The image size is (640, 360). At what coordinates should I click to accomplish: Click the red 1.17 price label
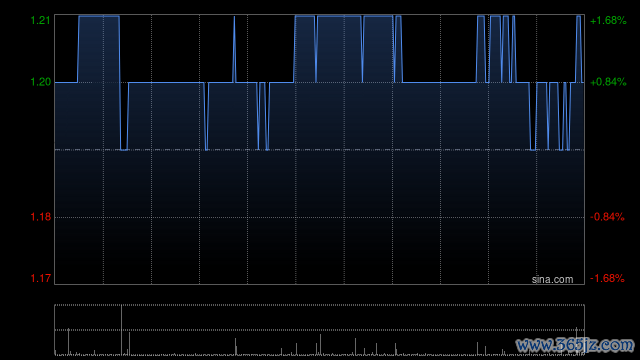40,278
